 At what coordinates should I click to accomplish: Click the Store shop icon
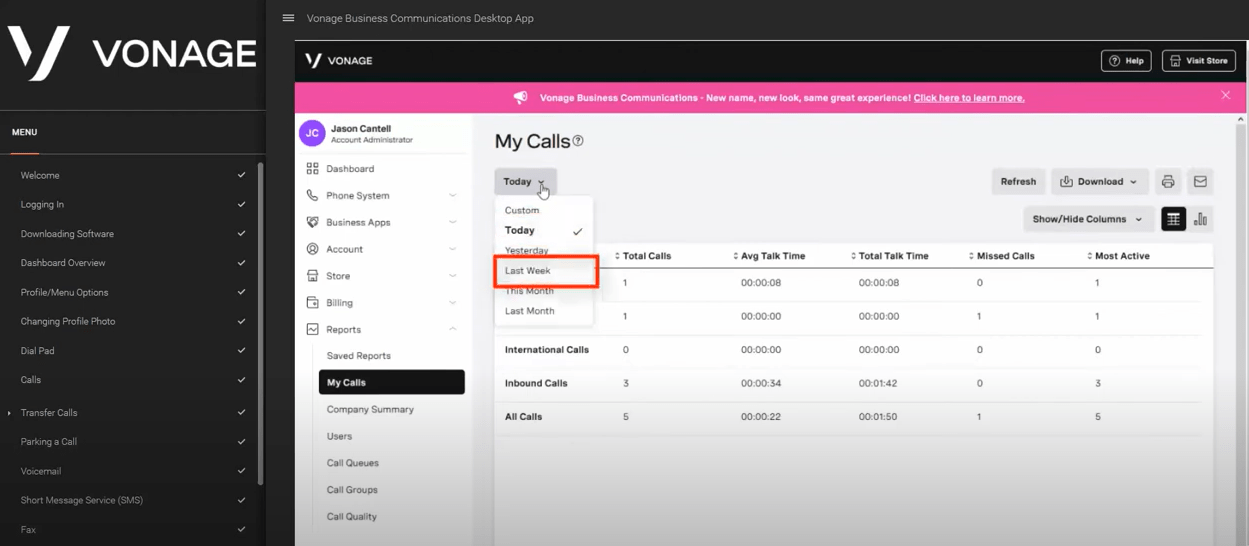(312, 276)
